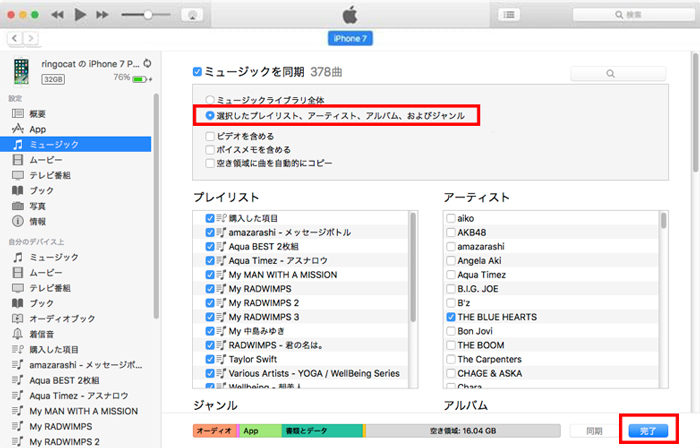Click 書類とデータ storage bar segment
Viewport: 700px width, 448px height.
point(322,431)
